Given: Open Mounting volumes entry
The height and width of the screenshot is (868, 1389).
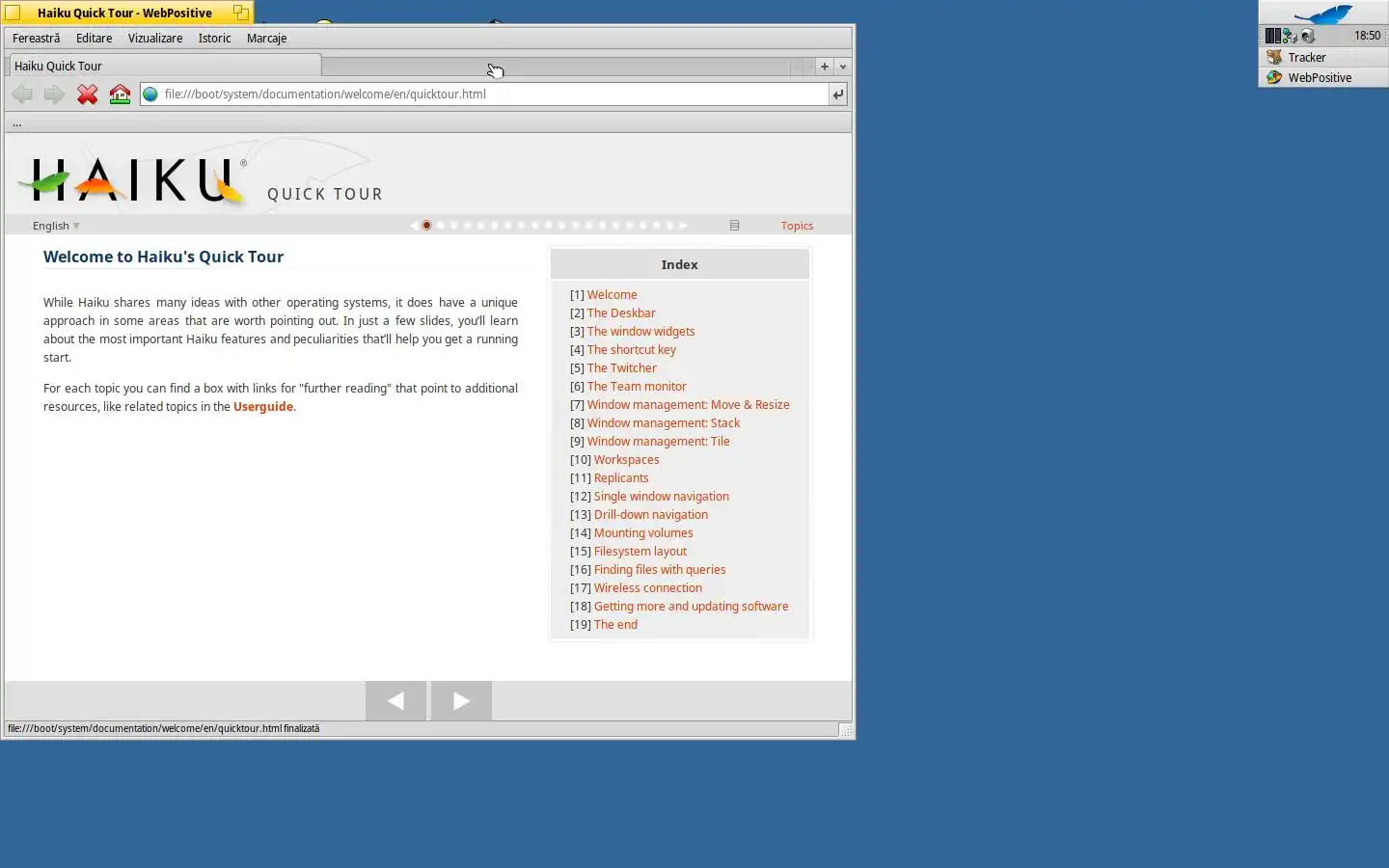Looking at the screenshot, I should click(x=643, y=533).
